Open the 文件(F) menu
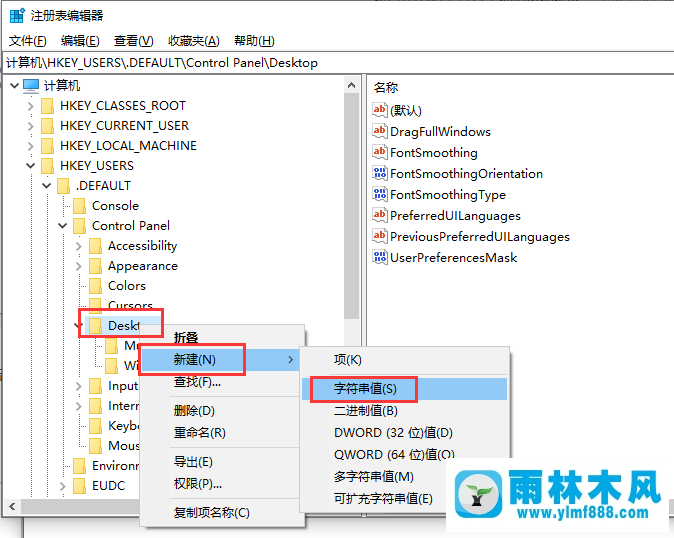 pyautogui.click(x=28, y=41)
